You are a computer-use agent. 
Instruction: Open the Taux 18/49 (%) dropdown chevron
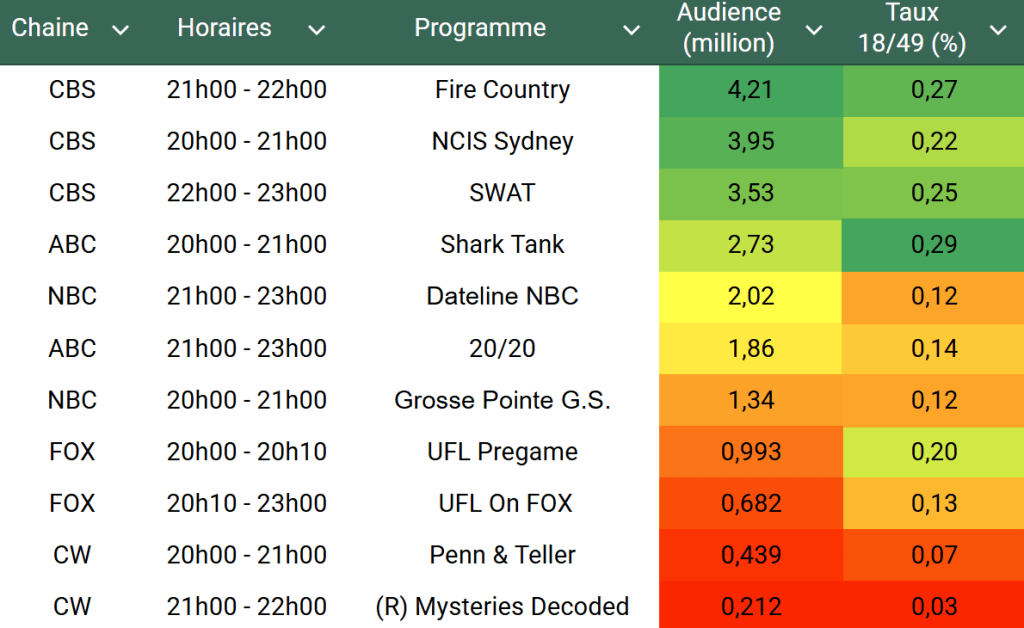997,30
